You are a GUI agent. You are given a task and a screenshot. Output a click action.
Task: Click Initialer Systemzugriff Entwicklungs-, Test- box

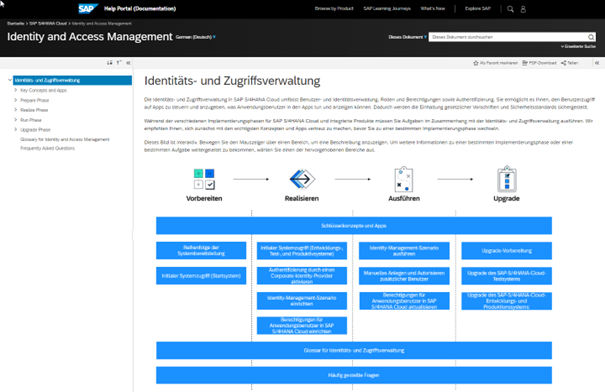coord(302,251)
